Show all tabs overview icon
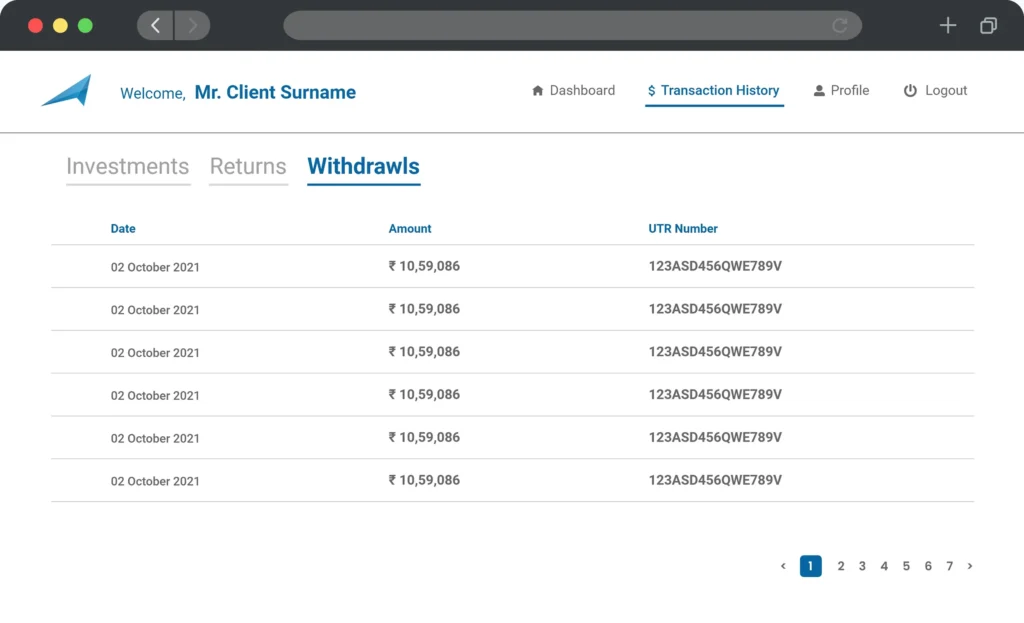The width and height of the screenshot is (1024, 623). pyautogui.click(x=988, y=25)
